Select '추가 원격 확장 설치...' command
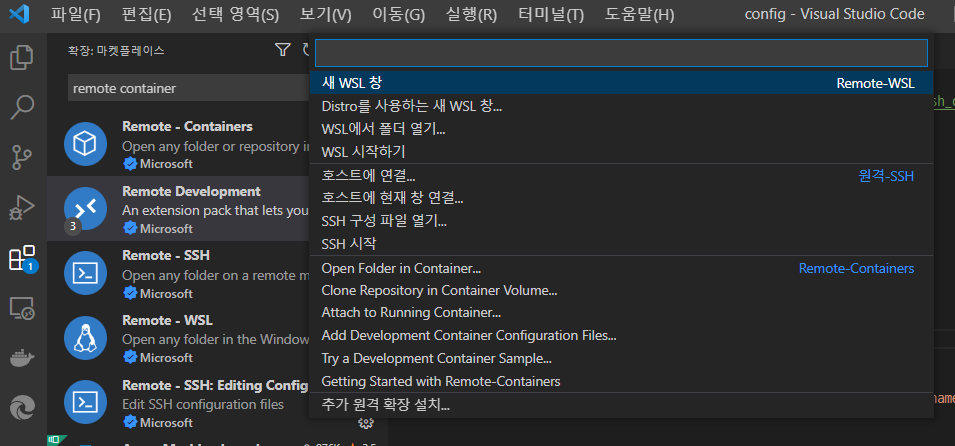This screenshot has width=955, height=446. [621, 405]
